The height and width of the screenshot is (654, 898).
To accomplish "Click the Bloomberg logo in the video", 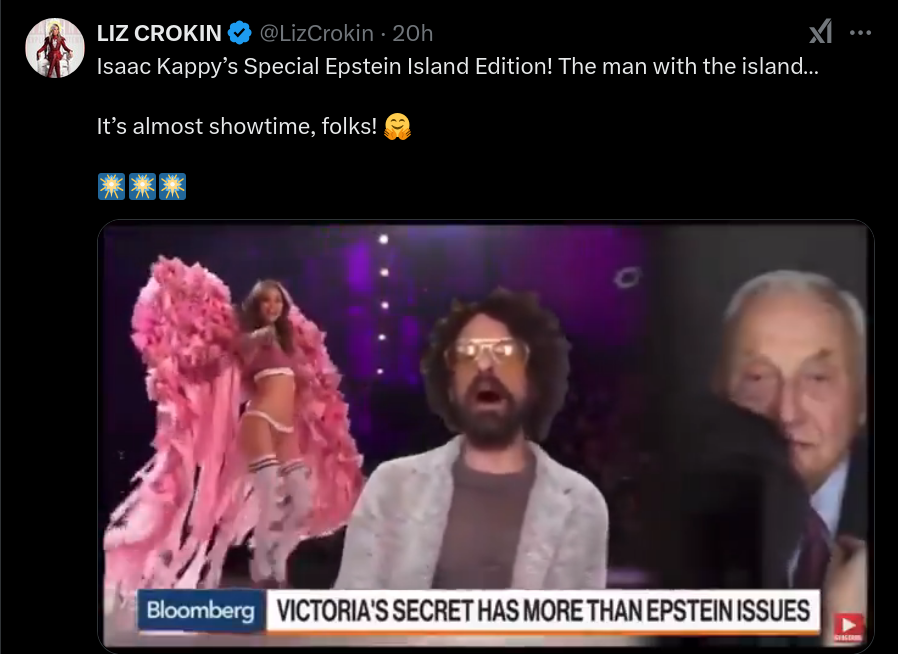I will pos(201,610).
